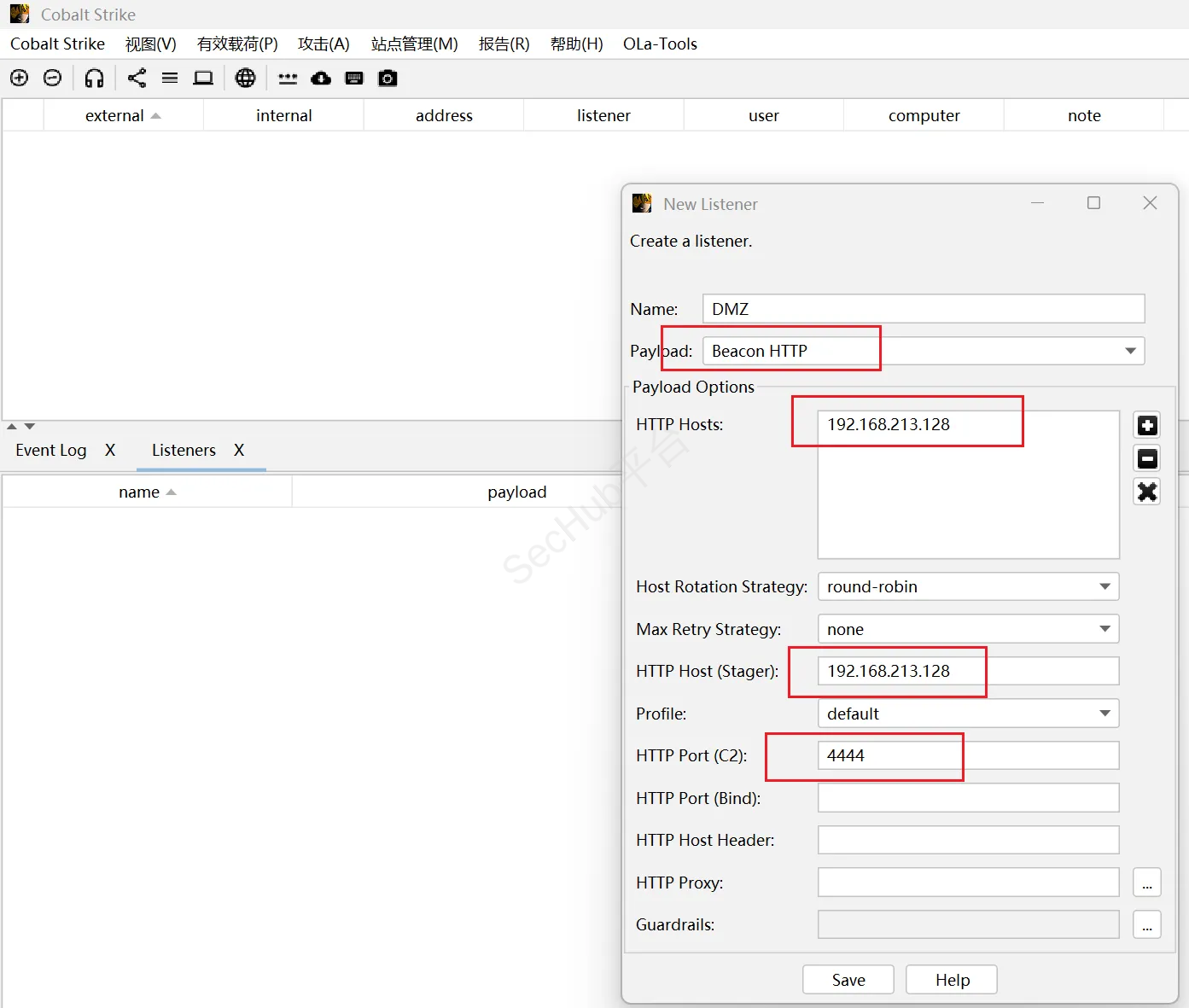
Task: Open the 攻击(A) menu
Action: (x=323, y=44)
